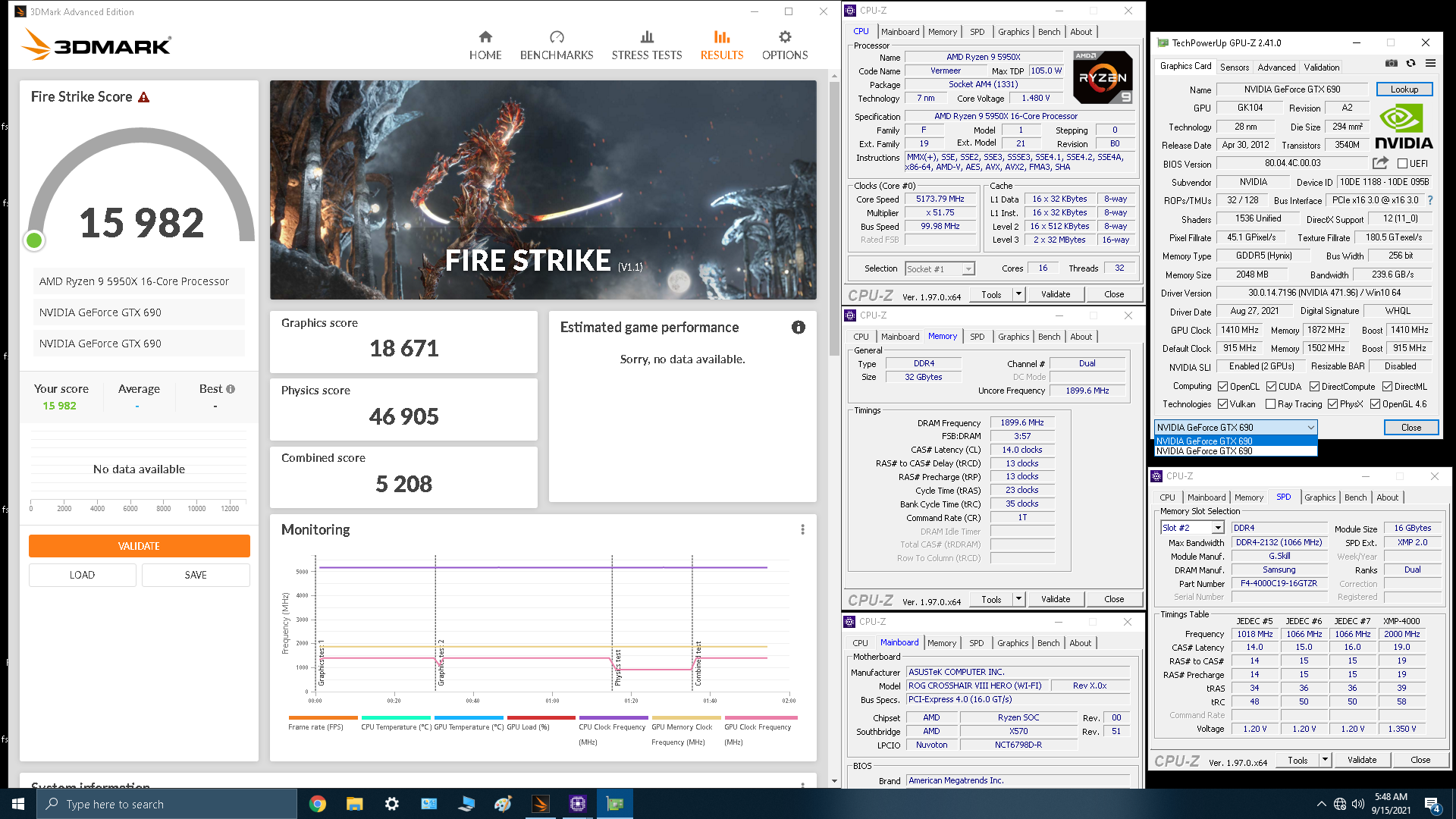Toggle the DirectML checkbox

coord(1387,387)
